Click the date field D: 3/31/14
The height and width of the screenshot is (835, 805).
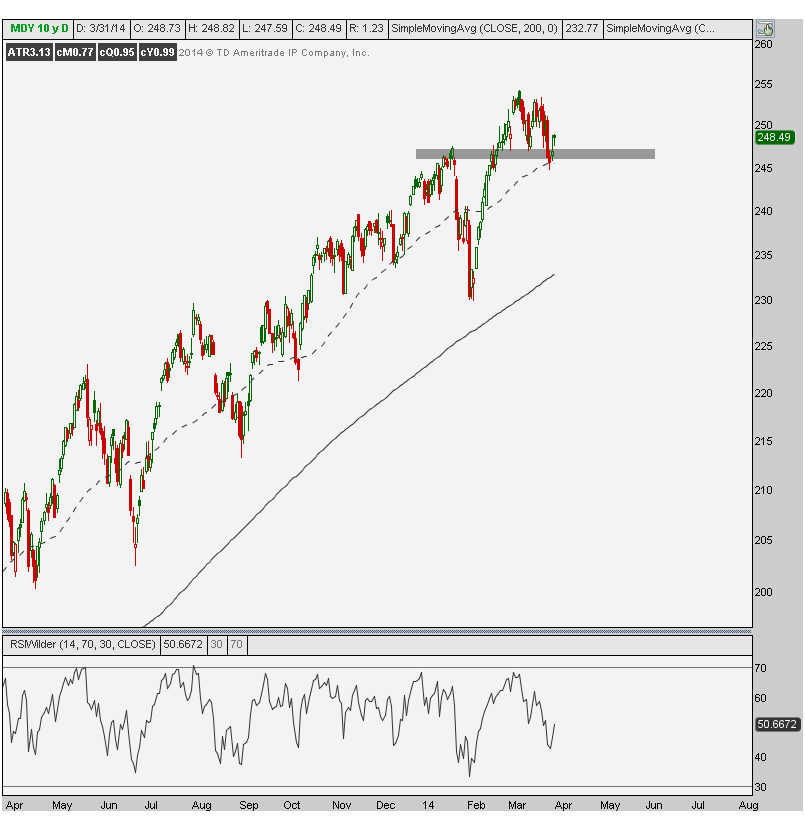coord(101,29)
